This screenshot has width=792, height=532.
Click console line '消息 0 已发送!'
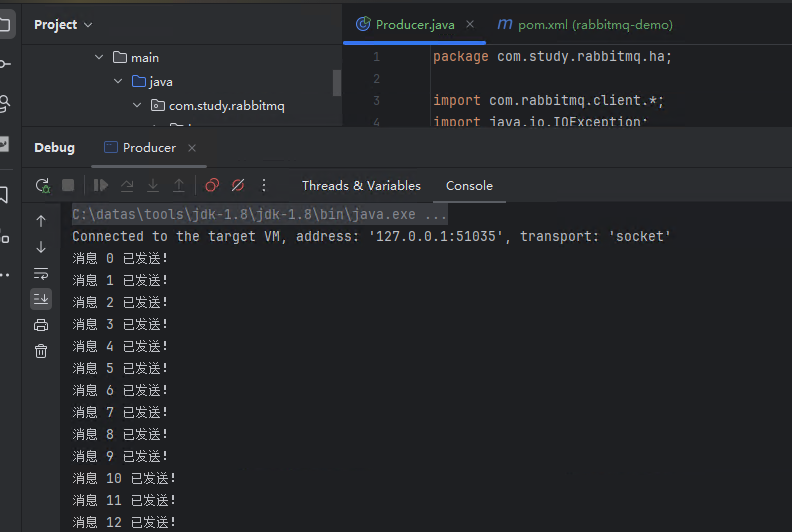120,258
